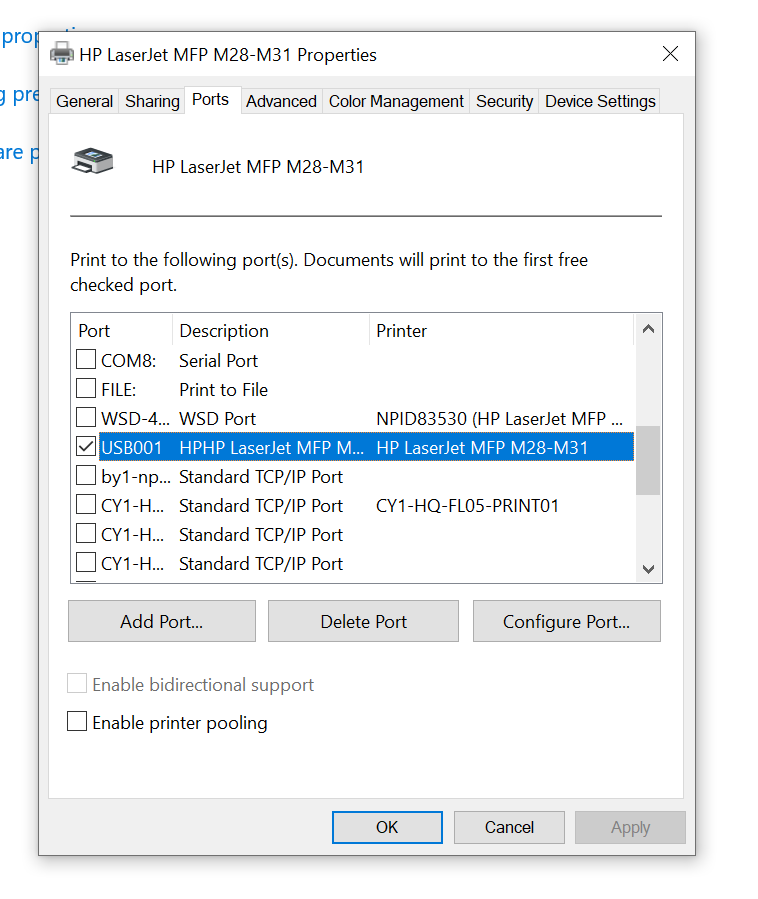The height and width of the screenshot is (899, 758).
Task: Click the scroll-down arrow of the port list
Action: tap(648, 566)
